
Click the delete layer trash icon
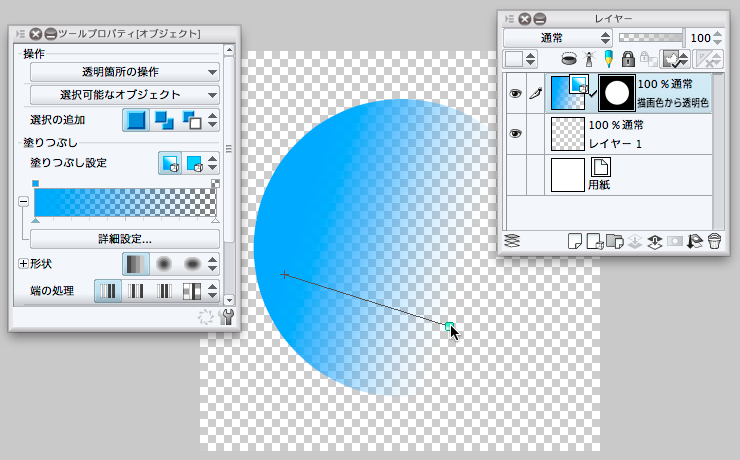(715, 241)
